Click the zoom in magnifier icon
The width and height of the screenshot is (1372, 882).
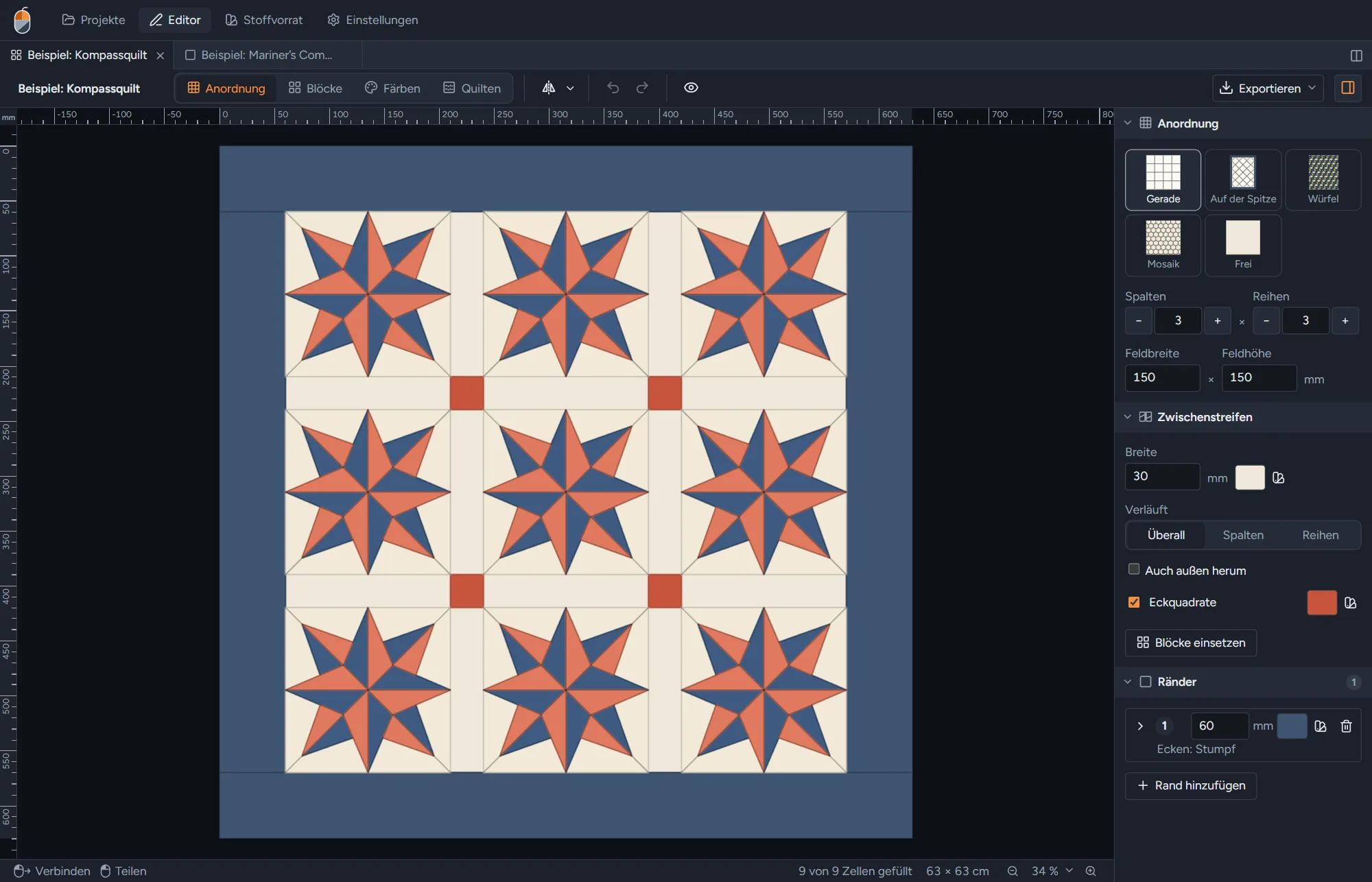[x=1091, y=871]
